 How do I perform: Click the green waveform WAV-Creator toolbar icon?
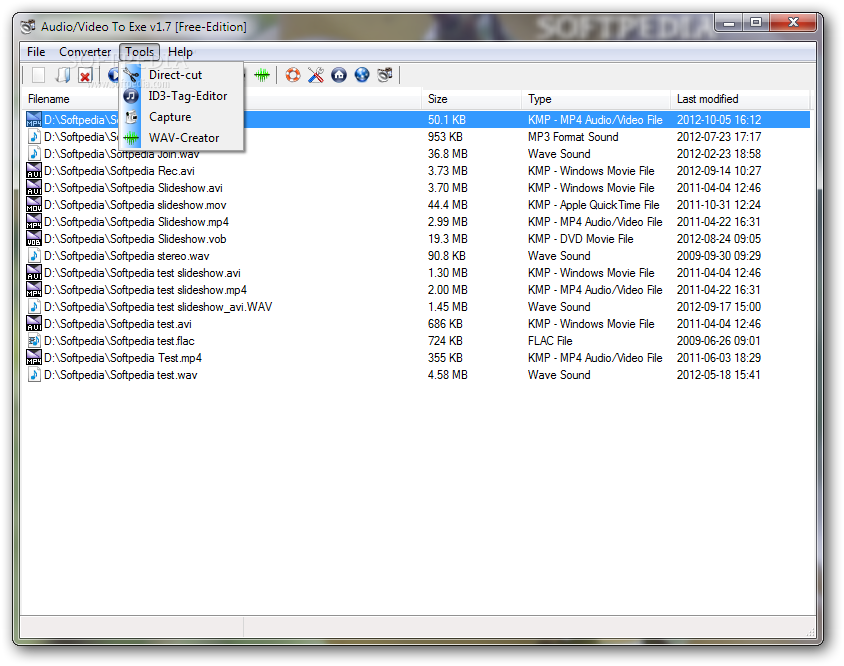(262, 75)
